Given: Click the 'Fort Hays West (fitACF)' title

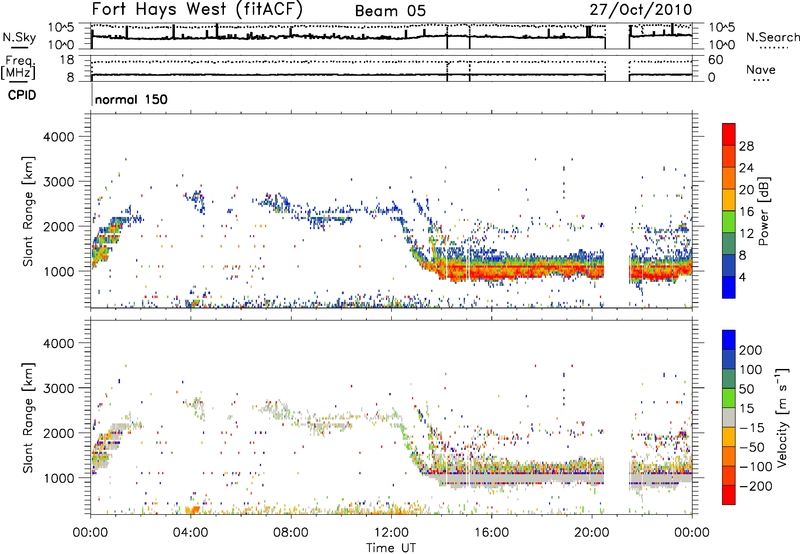Looking at the screenshot, I should pos(197,9).
